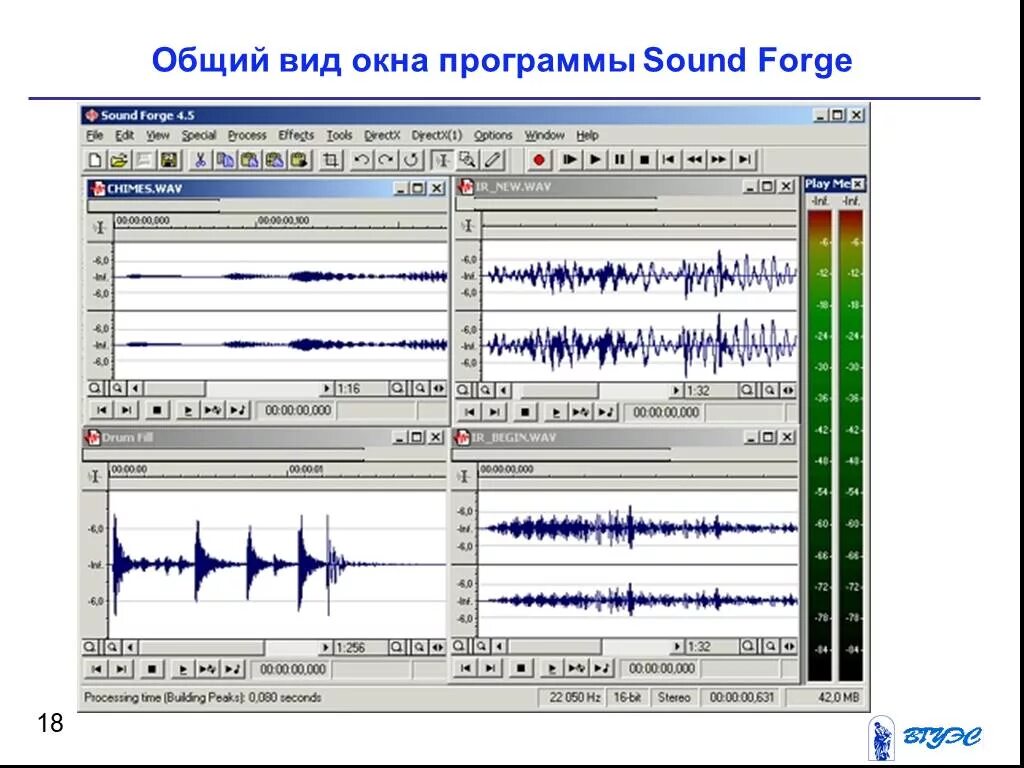Open the Effects menu

pos(295,135)
